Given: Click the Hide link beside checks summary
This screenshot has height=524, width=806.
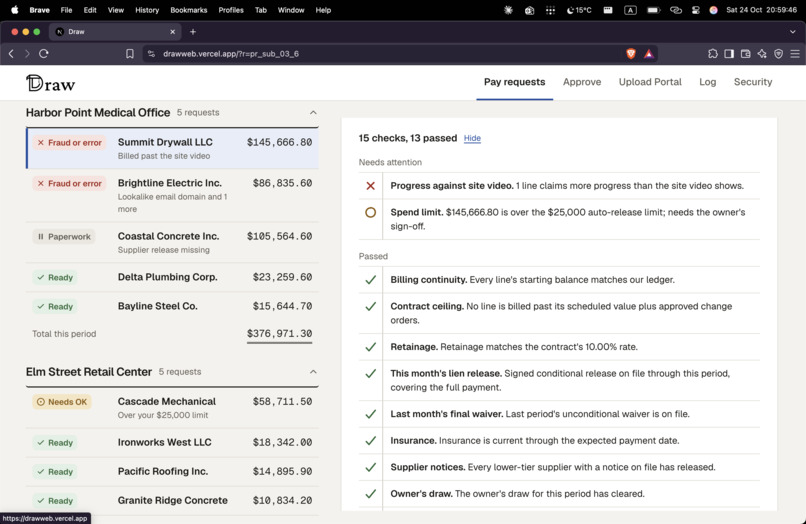Looking at the screenshot, I should click(472, 138).
